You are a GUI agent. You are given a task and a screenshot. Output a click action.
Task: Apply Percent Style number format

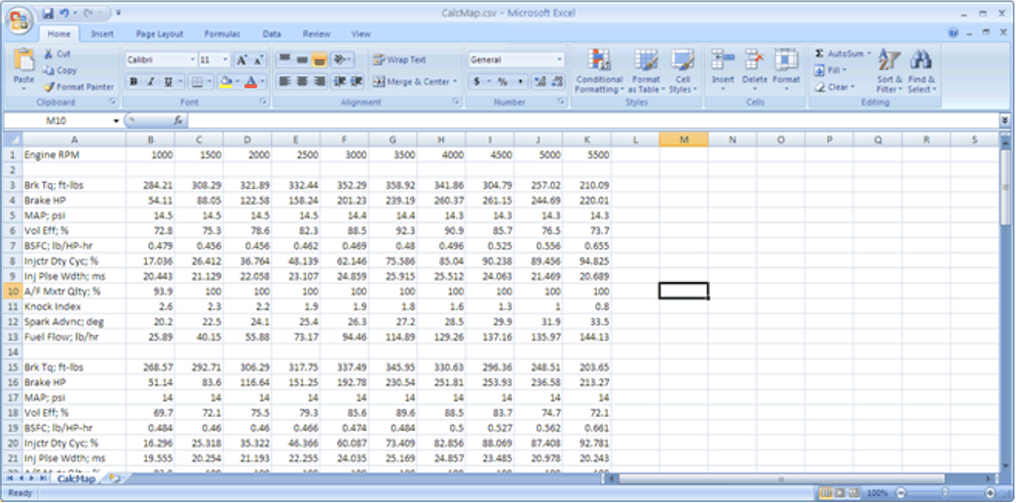(x=502, y=82)
